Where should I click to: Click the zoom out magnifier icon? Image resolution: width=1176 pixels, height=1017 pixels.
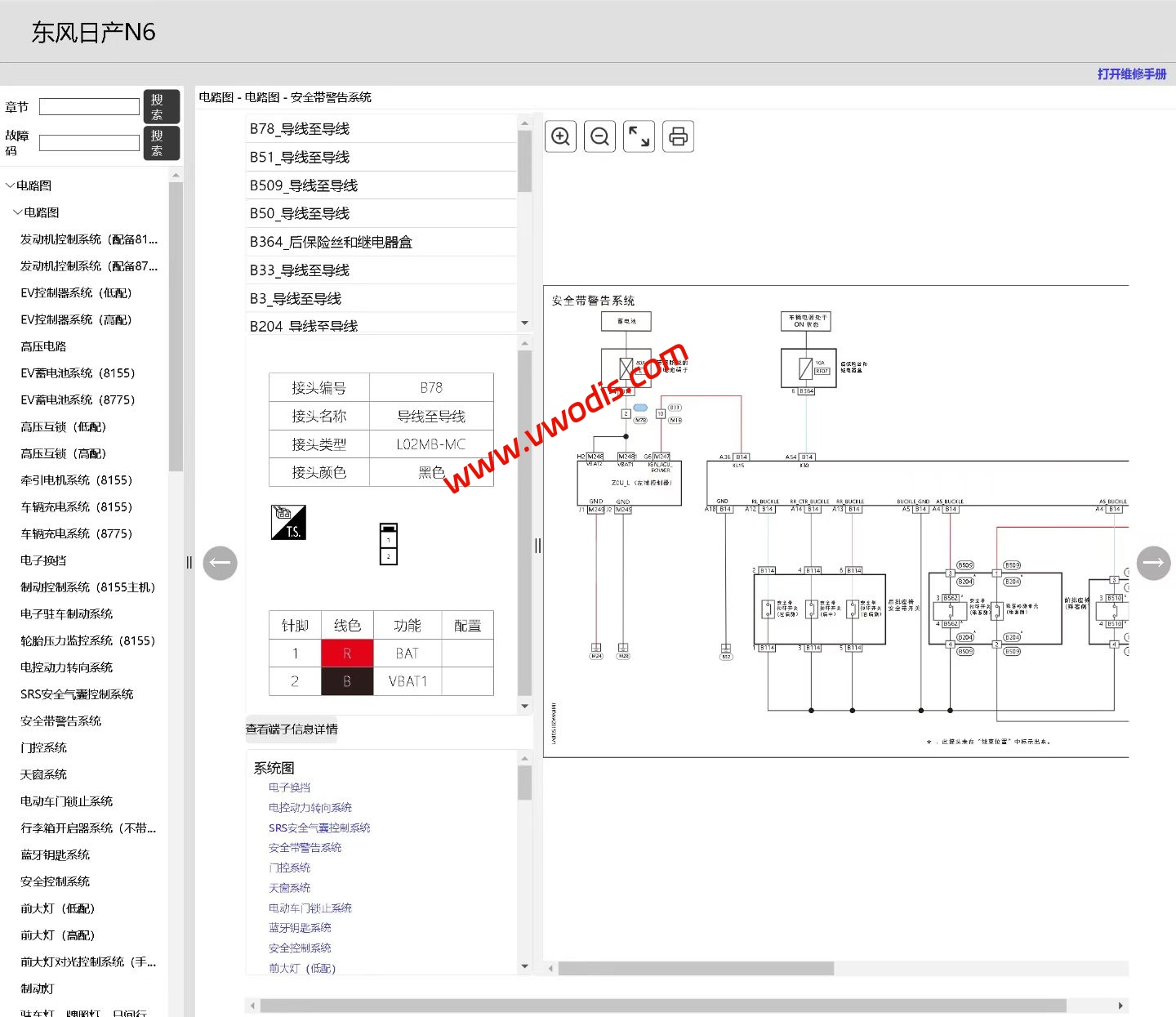point(599,136)
